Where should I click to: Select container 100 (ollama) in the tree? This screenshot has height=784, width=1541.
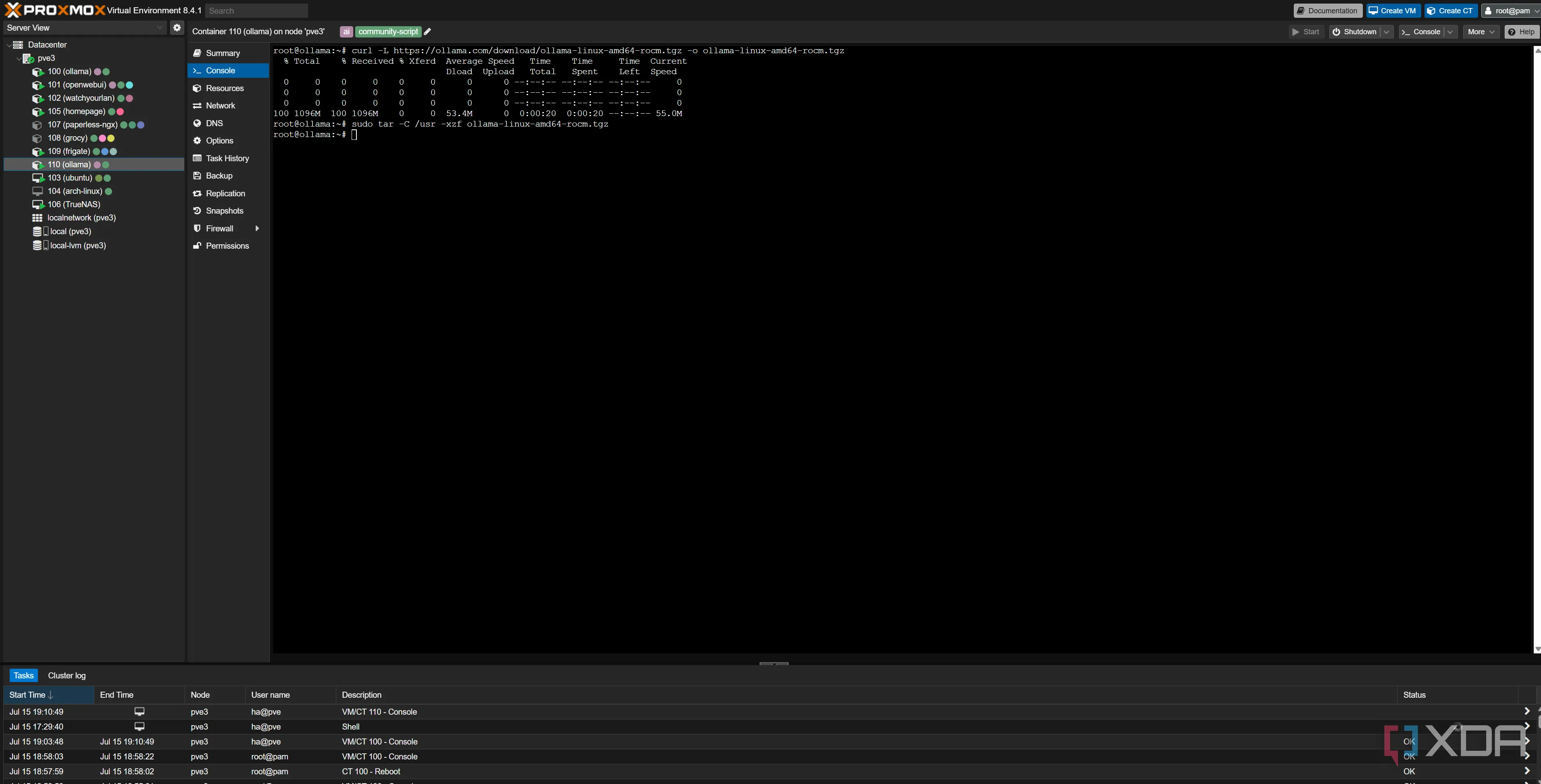tap(69, 71)
